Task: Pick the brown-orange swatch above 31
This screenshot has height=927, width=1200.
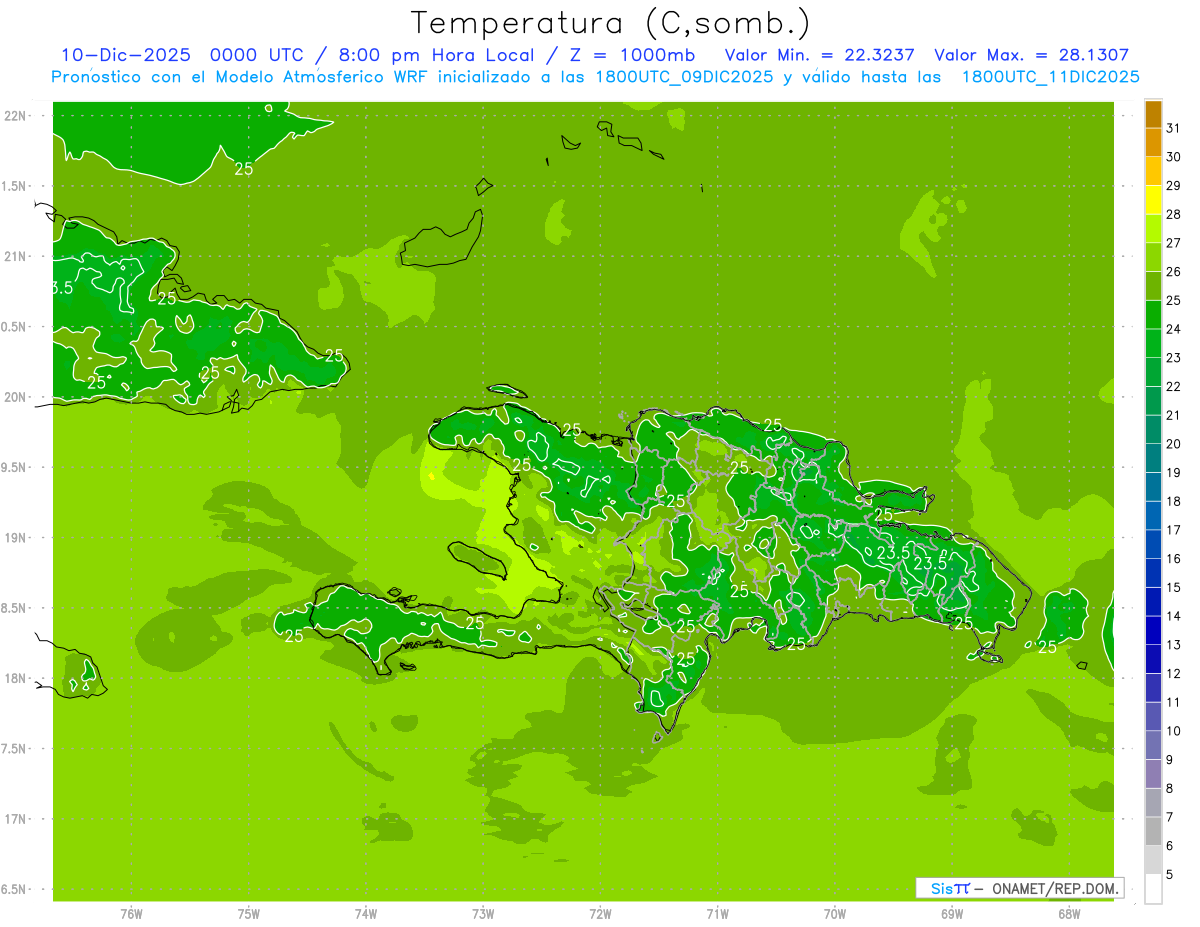Action: [1153, 114]
